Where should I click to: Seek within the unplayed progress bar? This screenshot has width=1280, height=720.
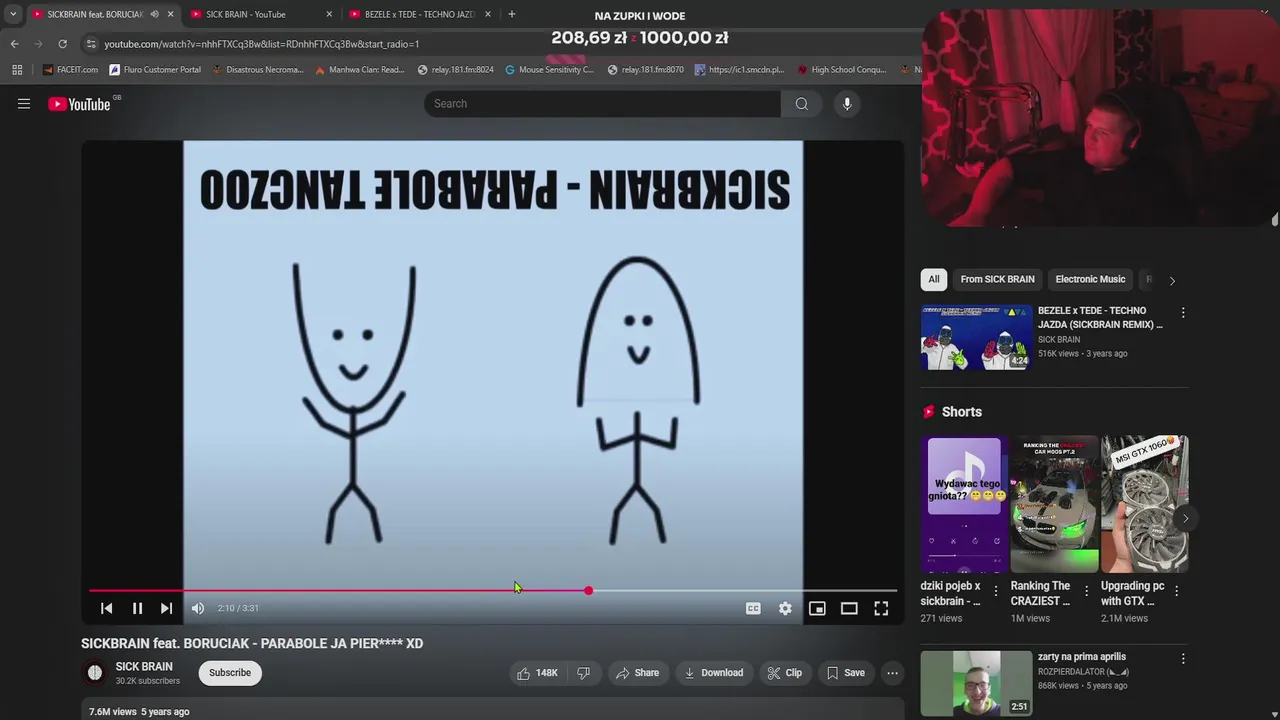click(x=745, y=591)
